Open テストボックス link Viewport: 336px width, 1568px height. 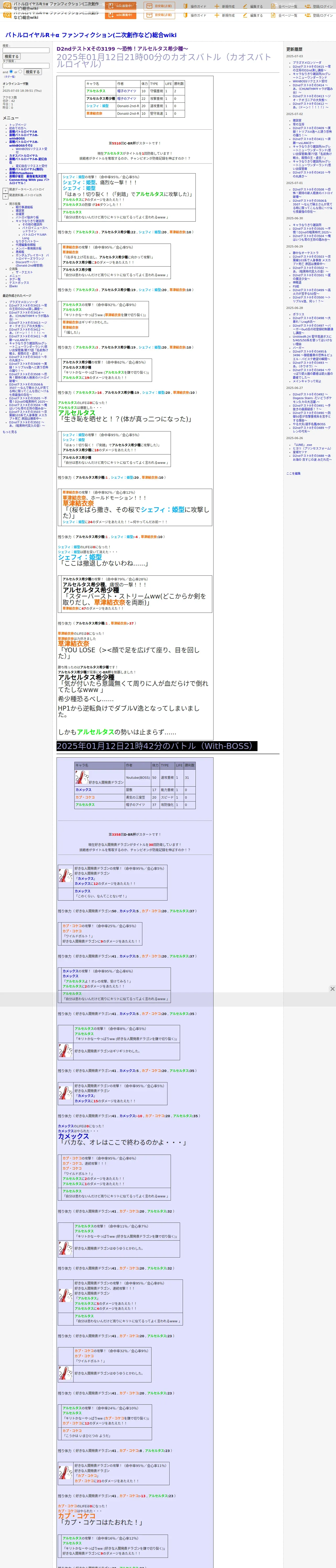(19, 283)
